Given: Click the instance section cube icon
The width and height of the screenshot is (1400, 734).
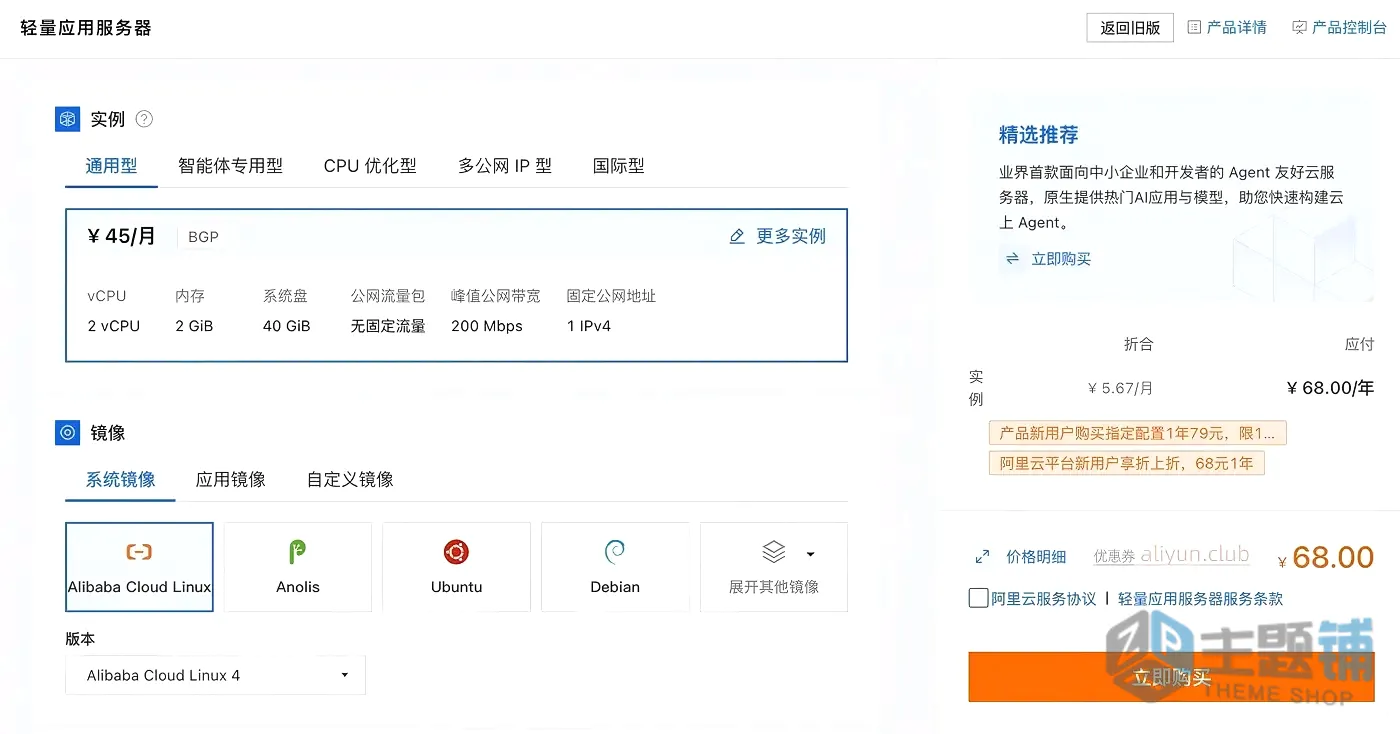Looking at the screenshot, I should tap(67, 119).
